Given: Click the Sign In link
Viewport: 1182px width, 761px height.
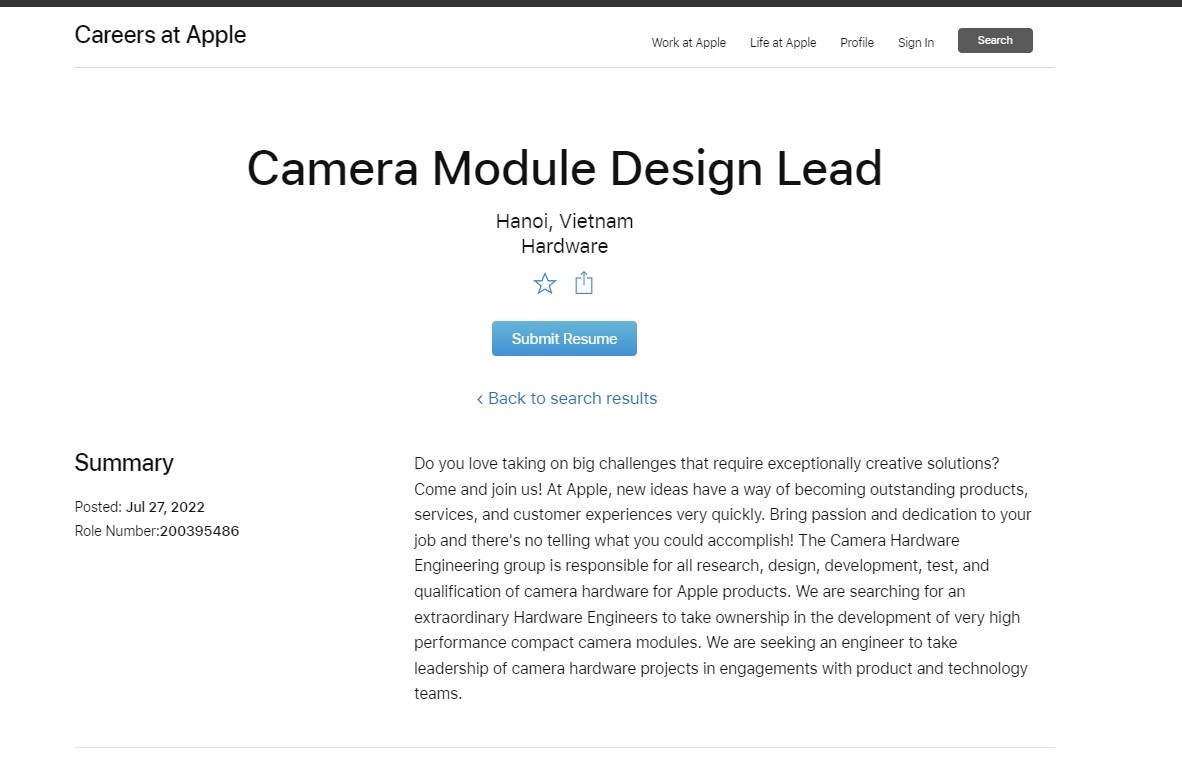Looking at the screenshot, I should pyautogui.click(x=915, y=42).
